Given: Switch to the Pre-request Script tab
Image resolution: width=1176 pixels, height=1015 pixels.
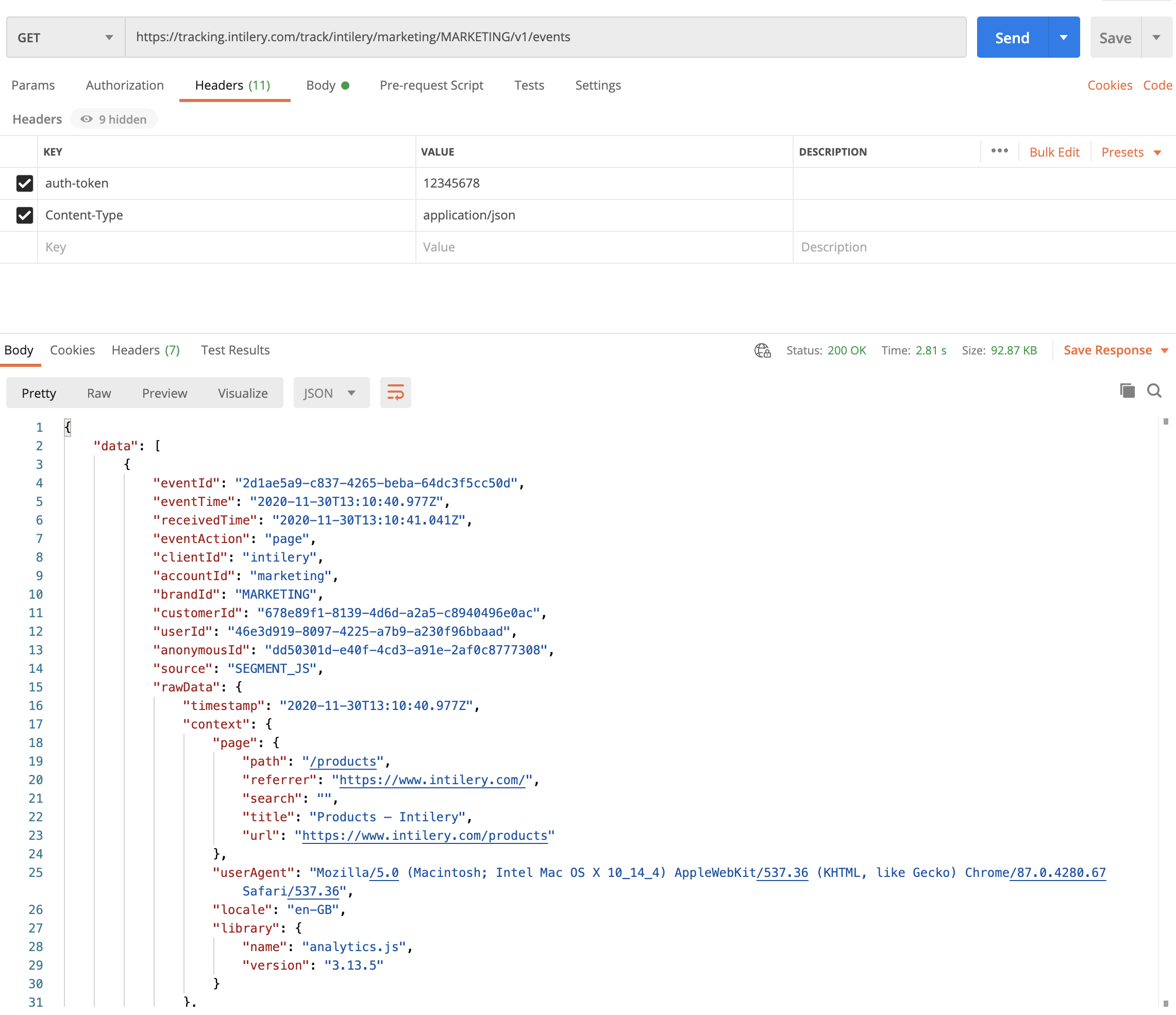Looking at the screenshot, I should tap(431, 85).
